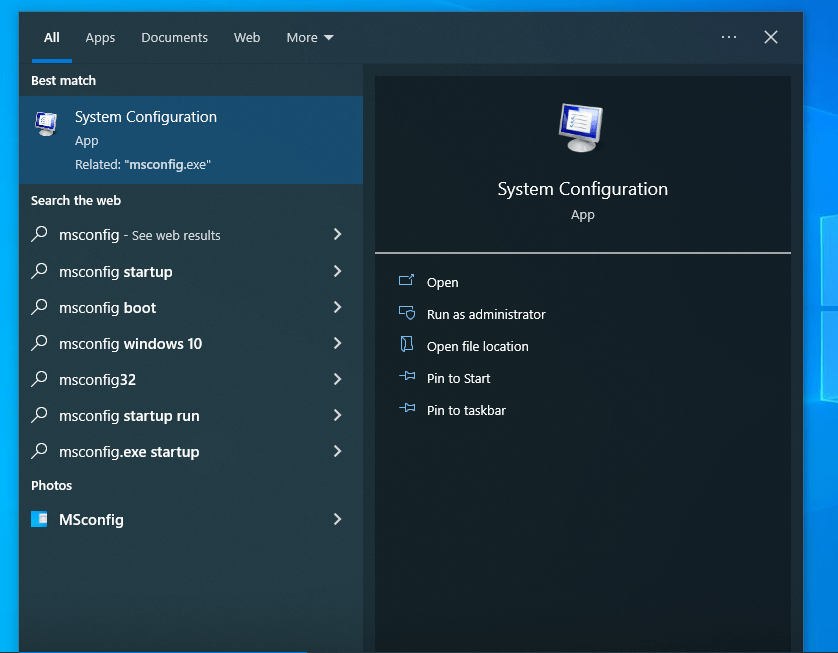Click the Open arrow icon

[406, 282]
